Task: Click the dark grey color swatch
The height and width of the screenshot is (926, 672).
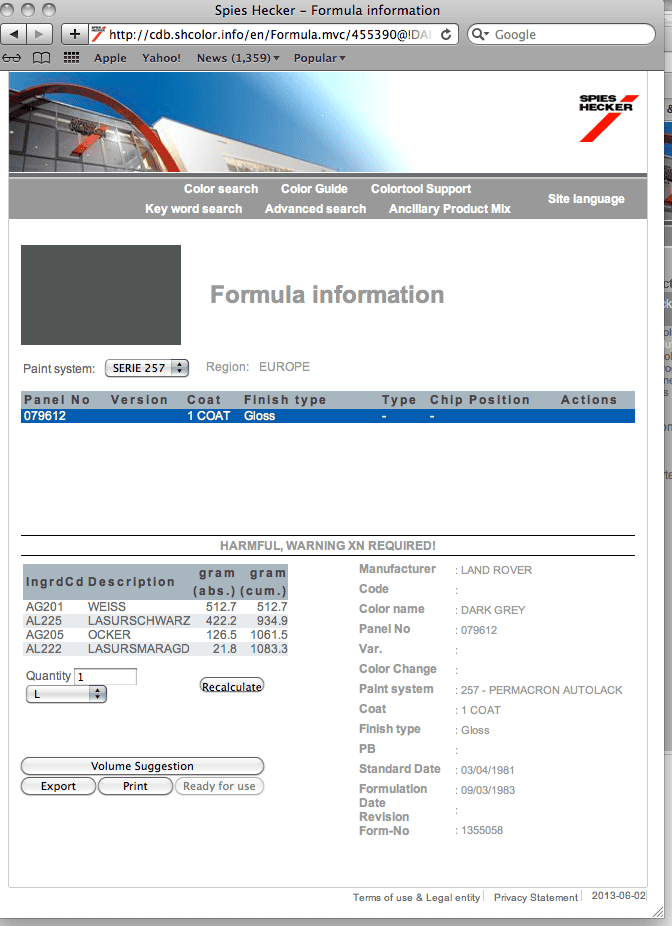Action: point(101,295)
